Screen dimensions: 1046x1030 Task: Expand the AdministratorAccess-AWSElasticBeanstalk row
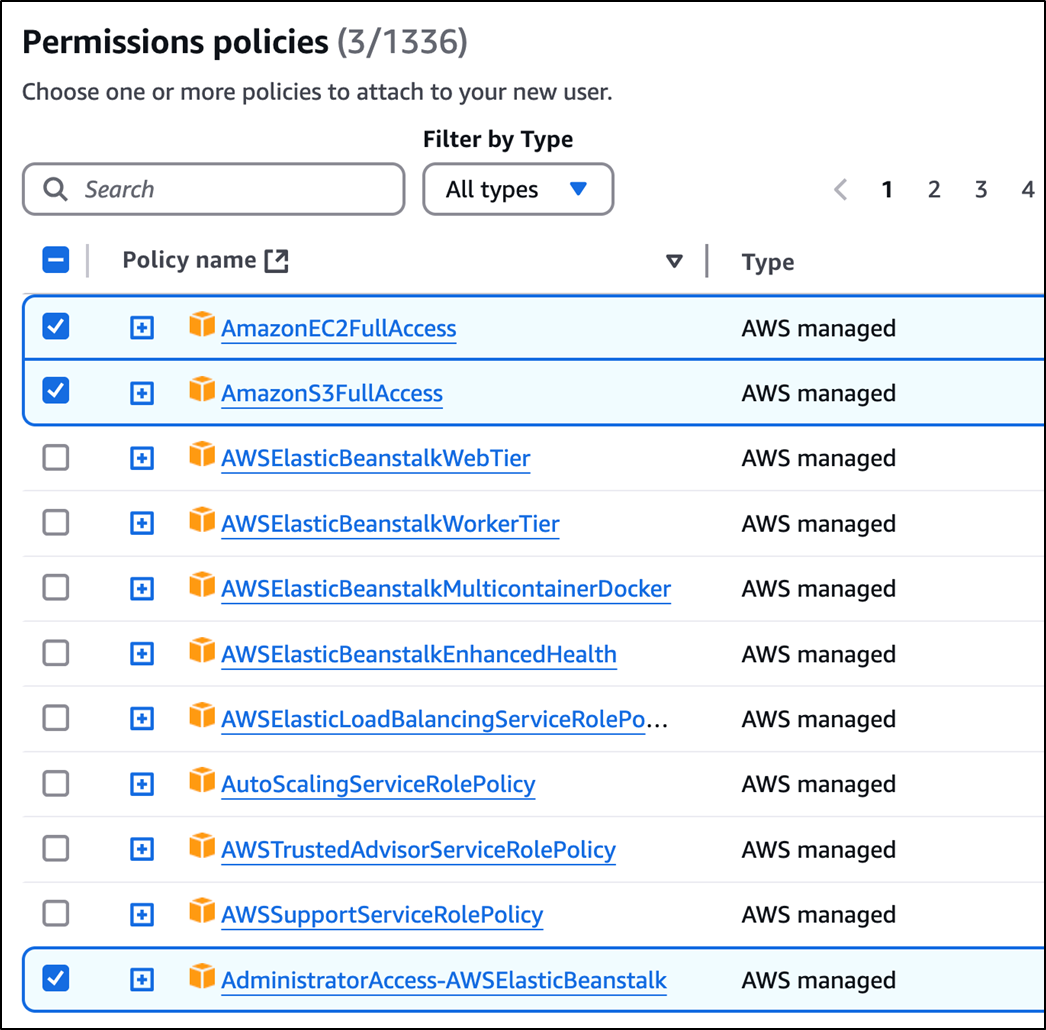point(141,980)
